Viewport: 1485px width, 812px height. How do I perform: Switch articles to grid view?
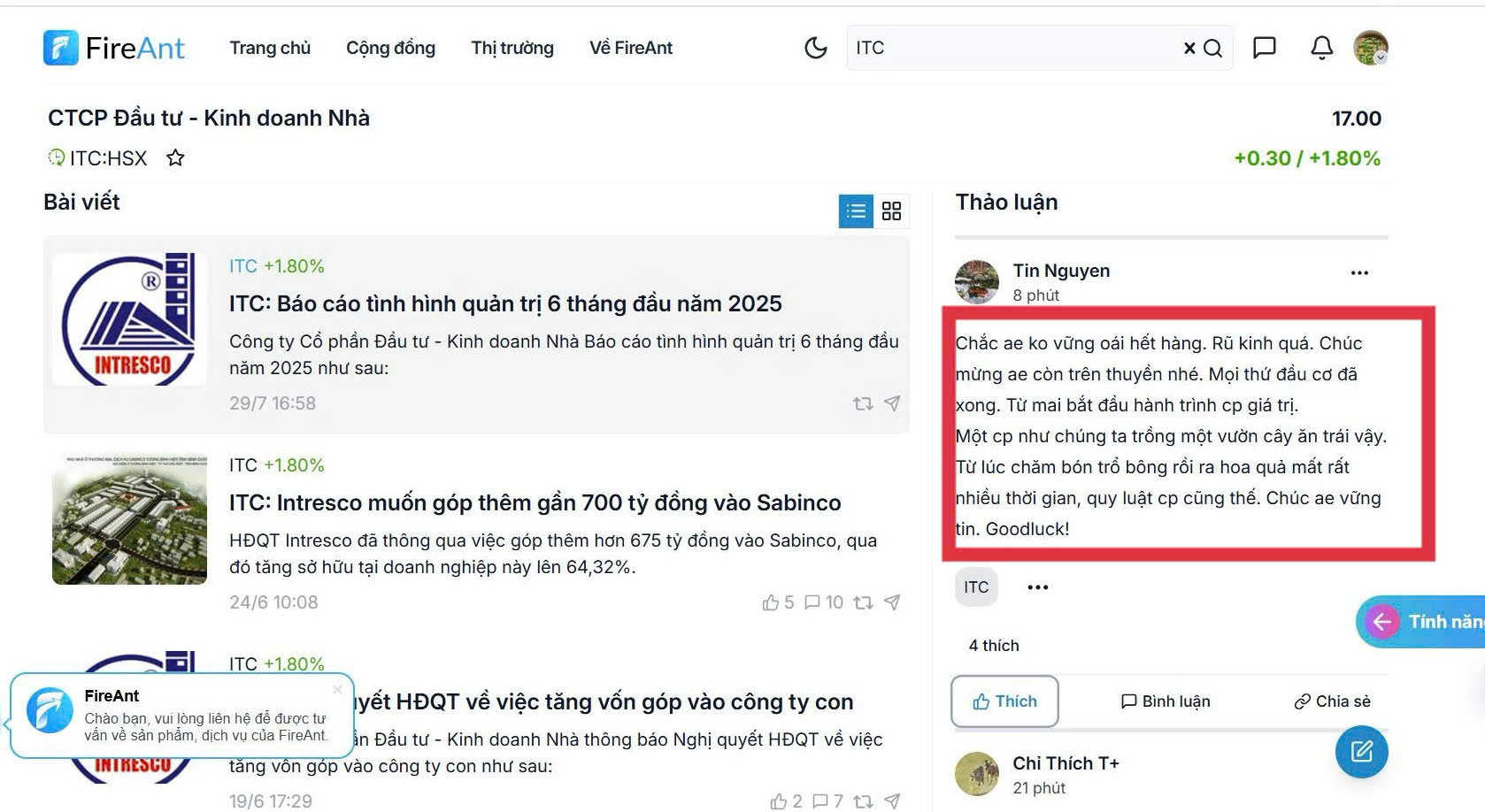[891, 211]
